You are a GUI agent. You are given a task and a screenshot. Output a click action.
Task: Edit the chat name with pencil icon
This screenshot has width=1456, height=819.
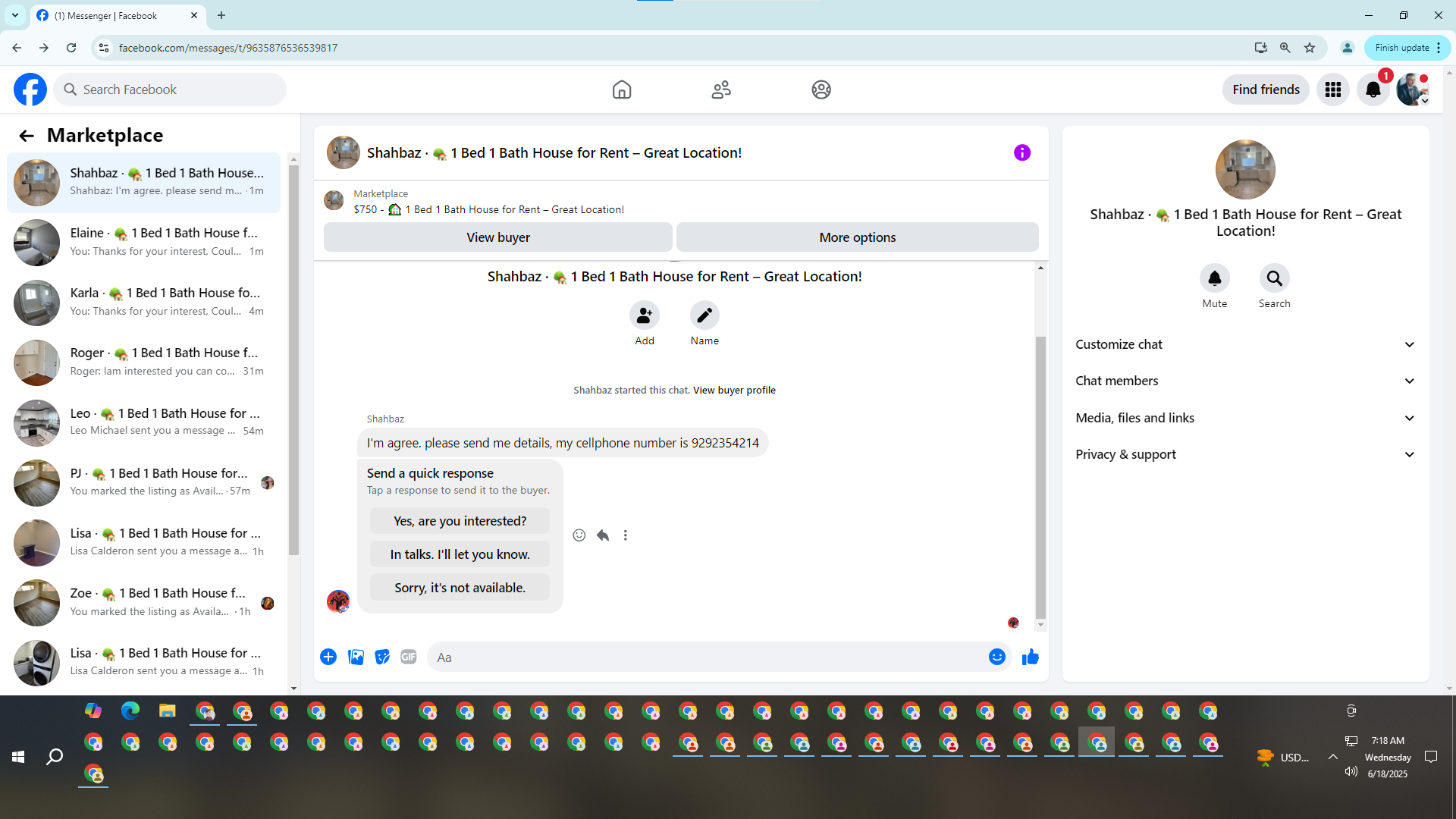(x=704, y=315)
